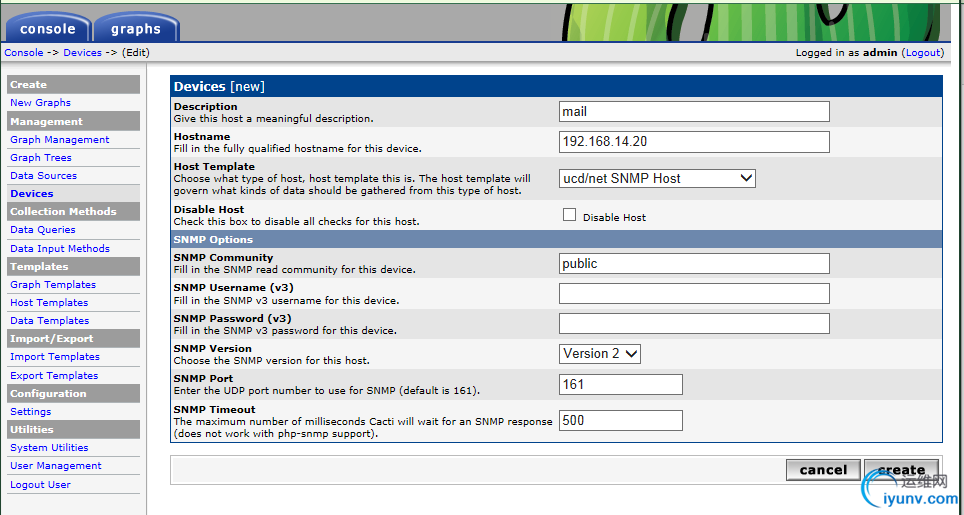Click the Import/Export section header
The height and width of the screenshot is (515, 964).
click(73, 339)
